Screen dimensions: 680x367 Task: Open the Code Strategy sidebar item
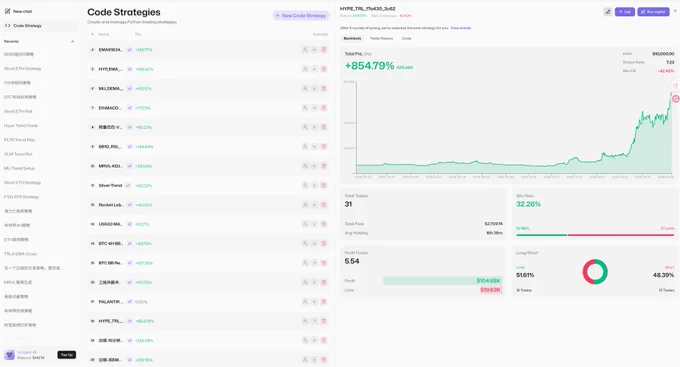(x=40, y=26)
